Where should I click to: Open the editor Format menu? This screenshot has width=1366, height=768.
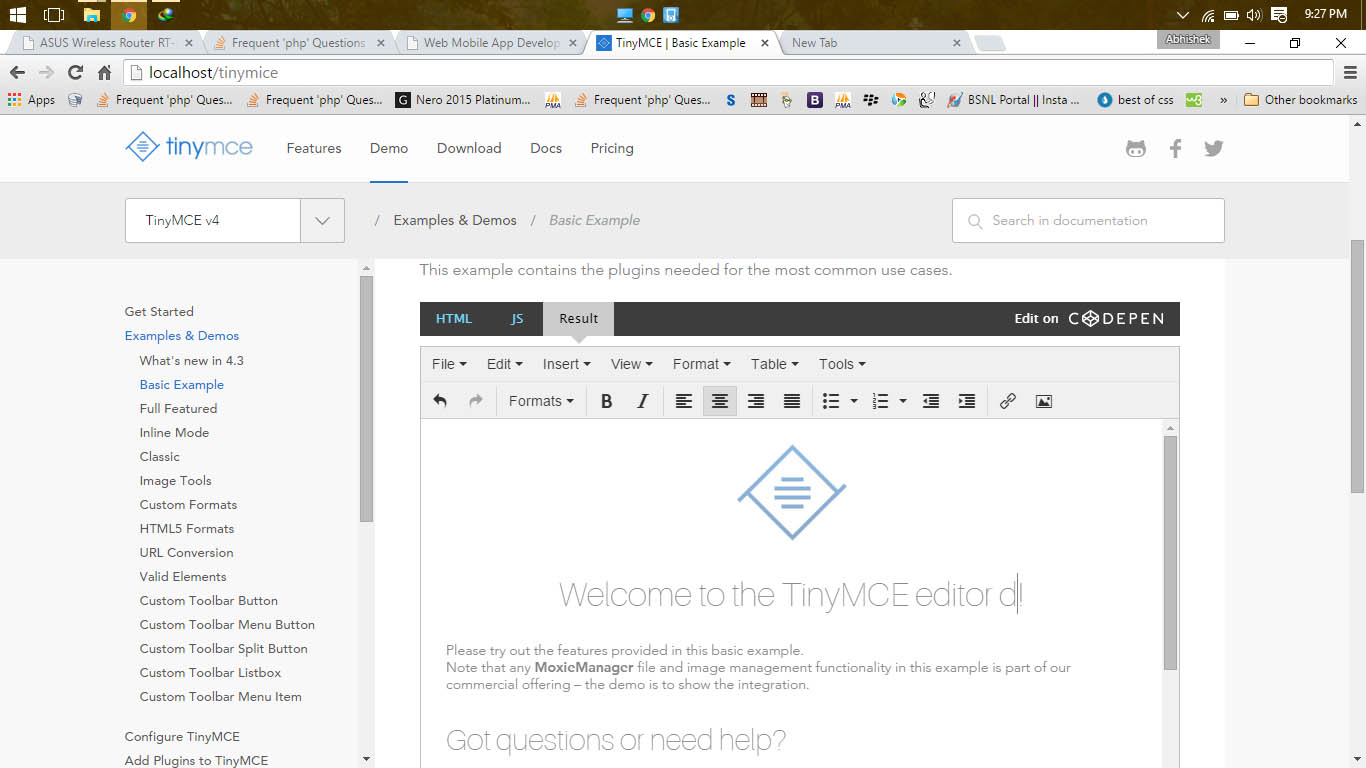(702, 364)
